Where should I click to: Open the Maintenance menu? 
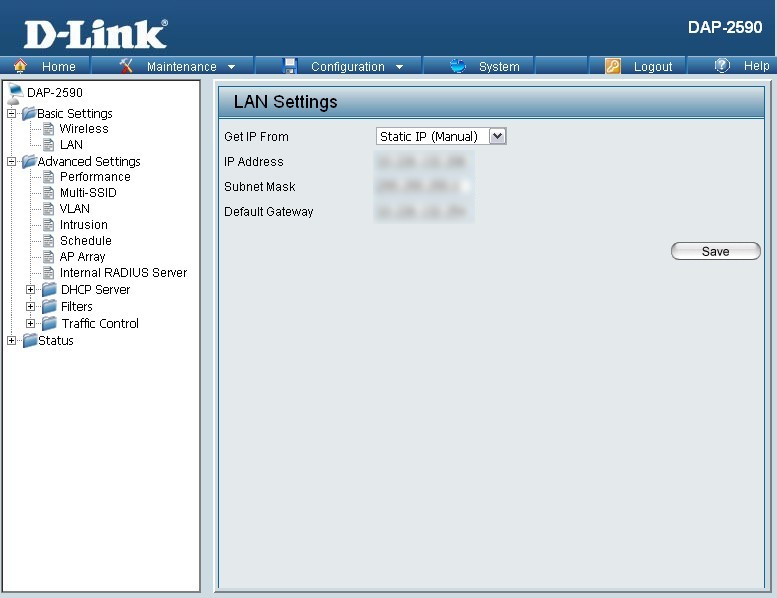tap(181, 66)
